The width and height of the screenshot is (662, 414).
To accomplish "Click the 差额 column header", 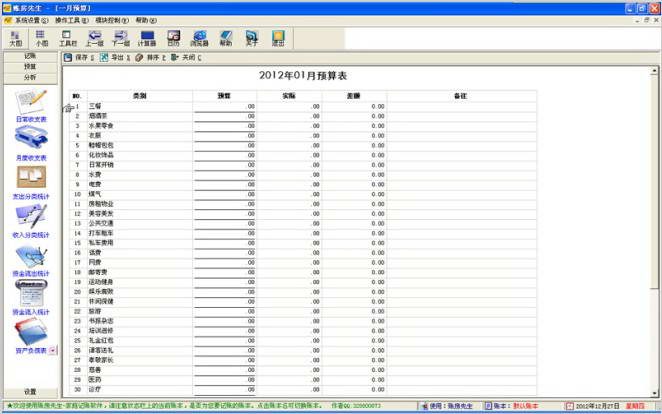I will [x=354, y=96].
